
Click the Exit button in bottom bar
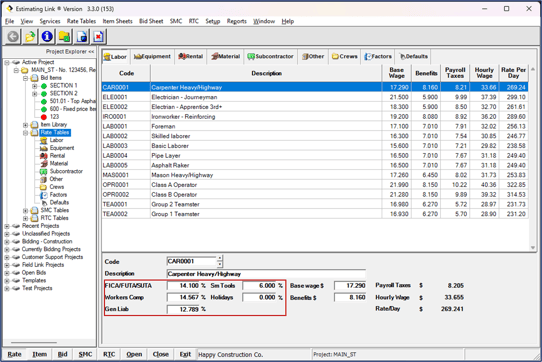pos(185,354)
